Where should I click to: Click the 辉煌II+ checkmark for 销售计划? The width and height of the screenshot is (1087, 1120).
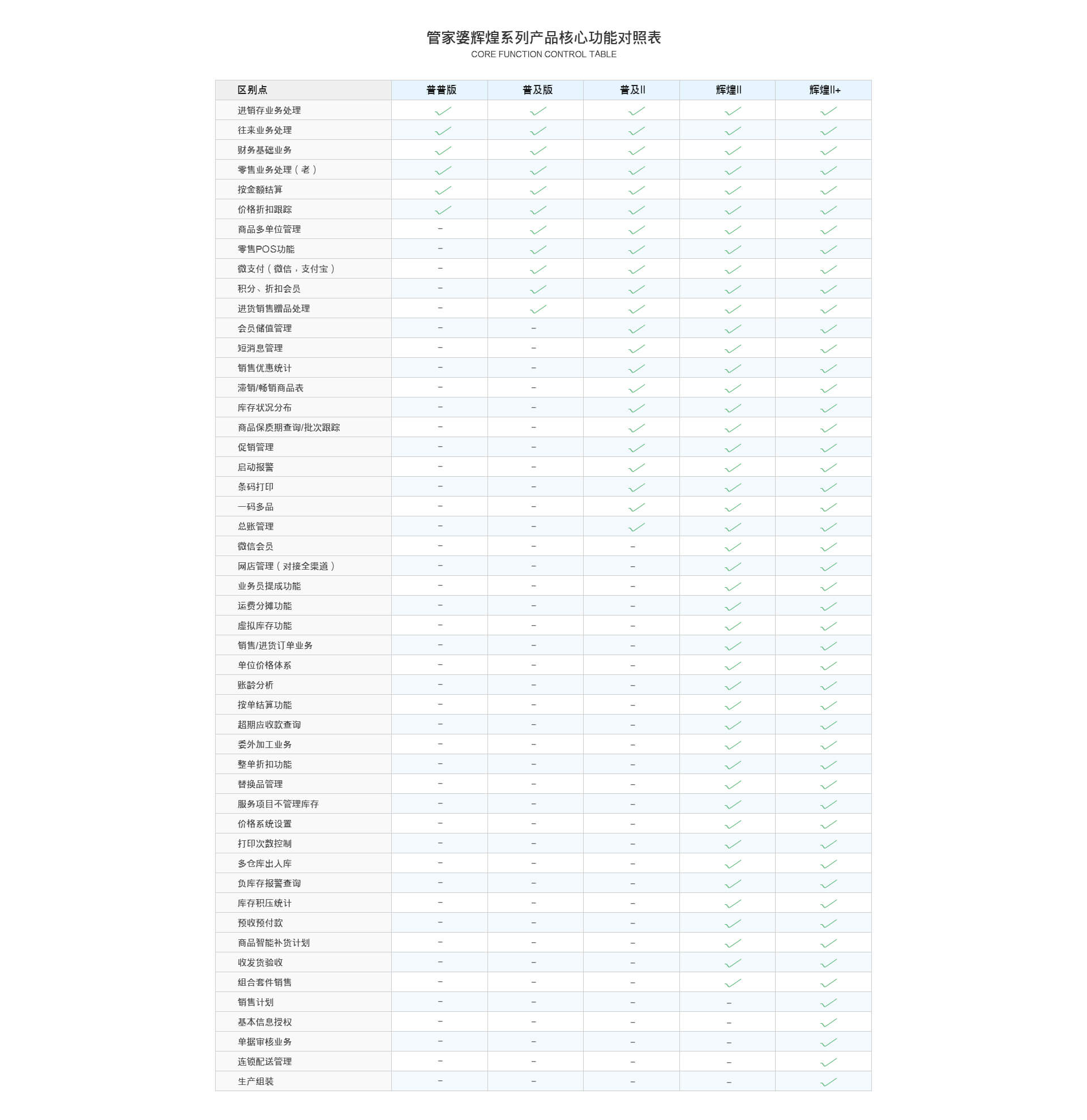tap(828, 1003)
